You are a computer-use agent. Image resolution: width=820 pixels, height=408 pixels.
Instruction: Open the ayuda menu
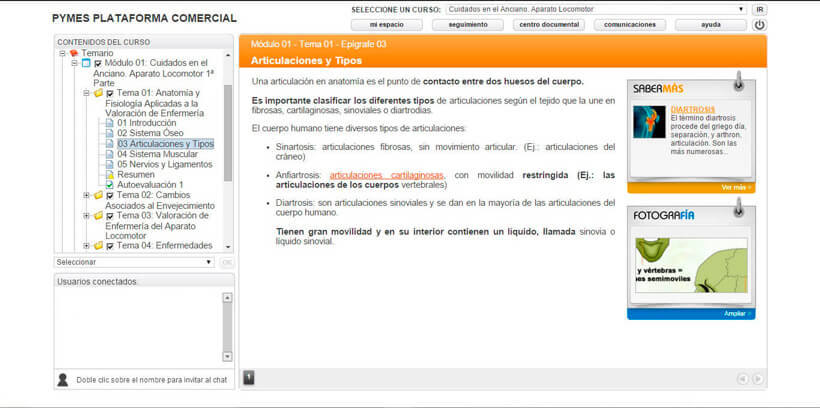point(711,25)
